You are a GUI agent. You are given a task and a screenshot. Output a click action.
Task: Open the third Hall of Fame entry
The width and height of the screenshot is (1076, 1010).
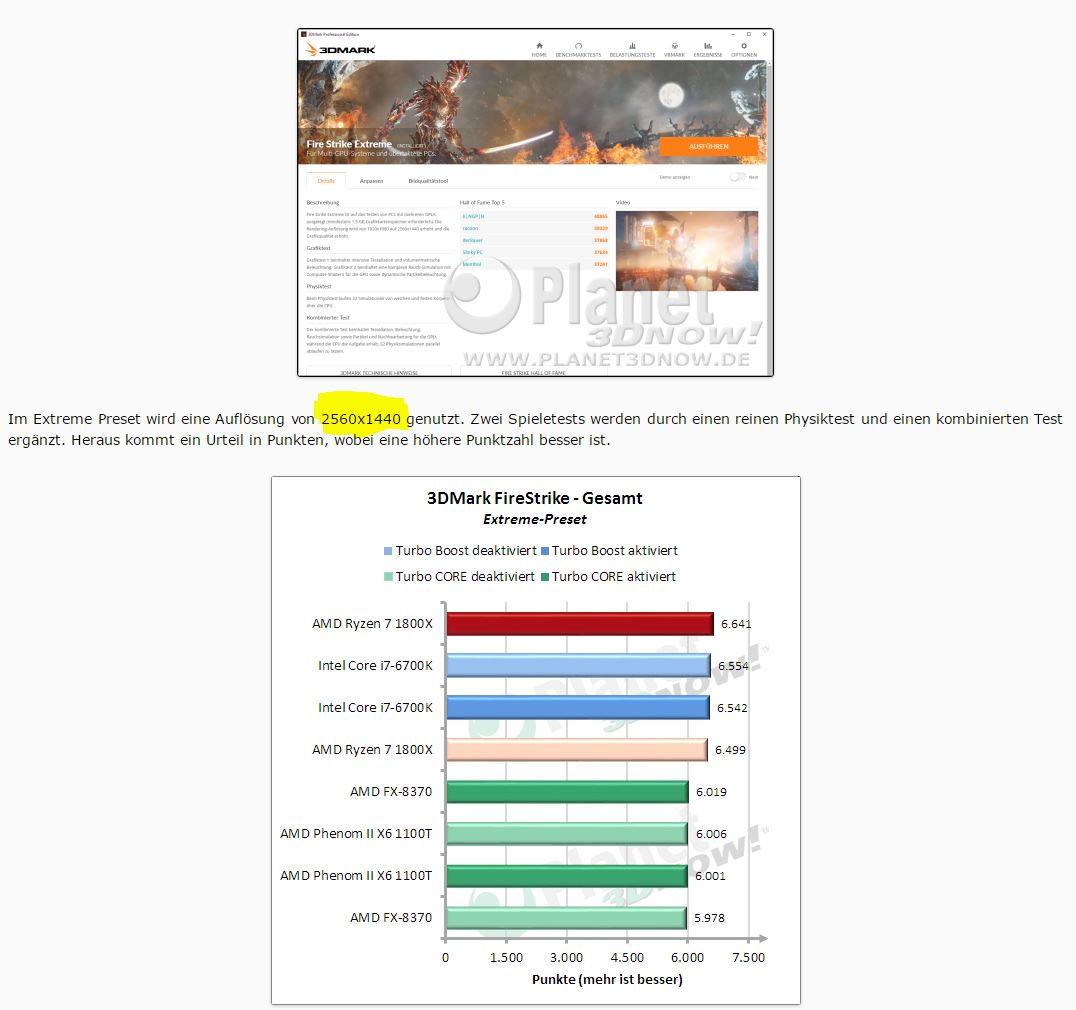tap(535, 240)
